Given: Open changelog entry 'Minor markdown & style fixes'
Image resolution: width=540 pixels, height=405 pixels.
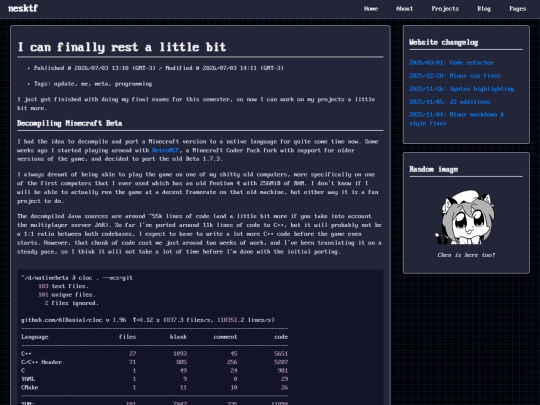Looking at the screenshot, I should [x=456, y=119].
